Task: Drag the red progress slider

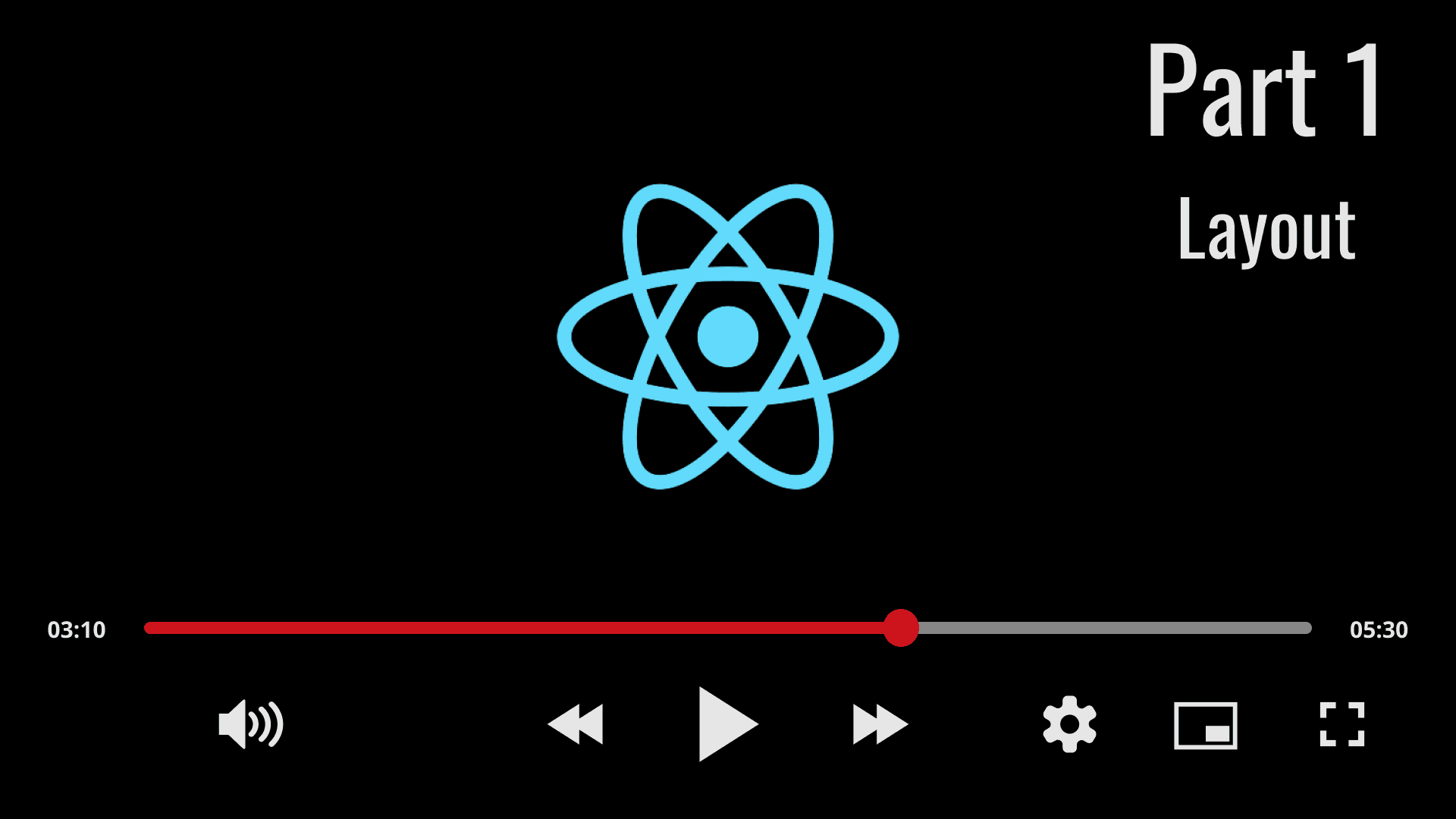Action: [x=899, y=628]
